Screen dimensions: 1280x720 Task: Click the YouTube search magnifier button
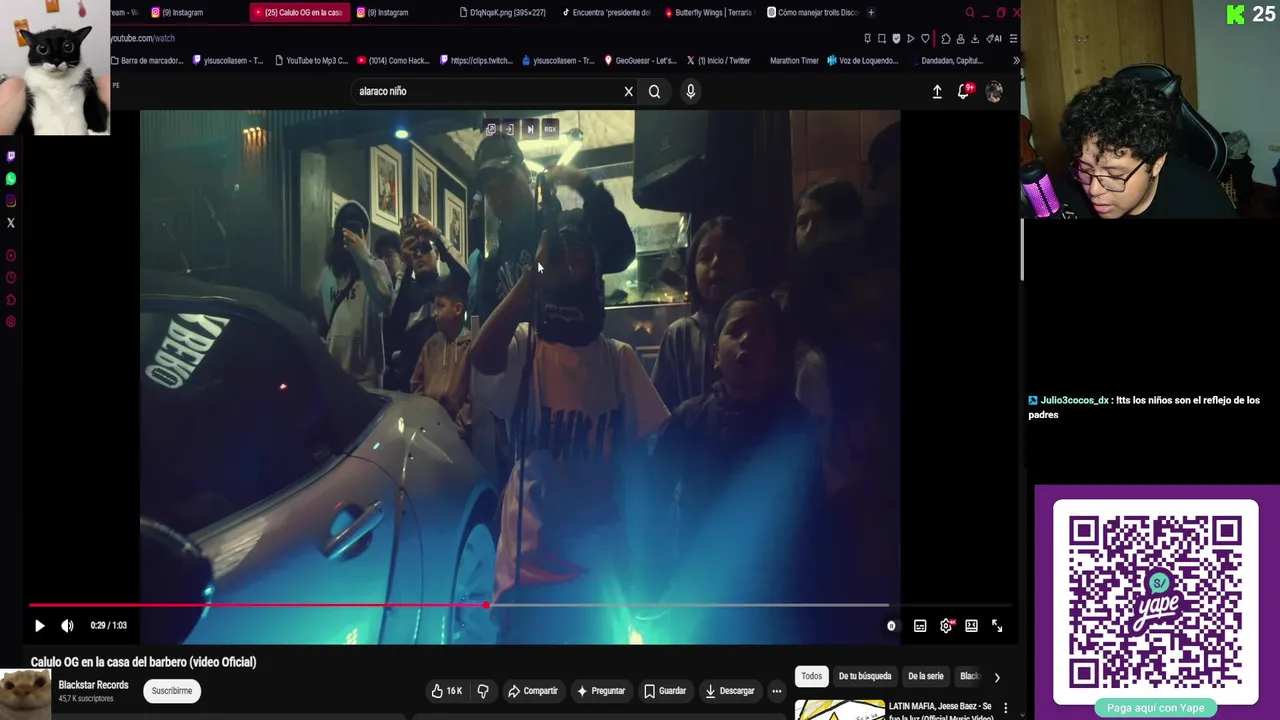(654, 91)
